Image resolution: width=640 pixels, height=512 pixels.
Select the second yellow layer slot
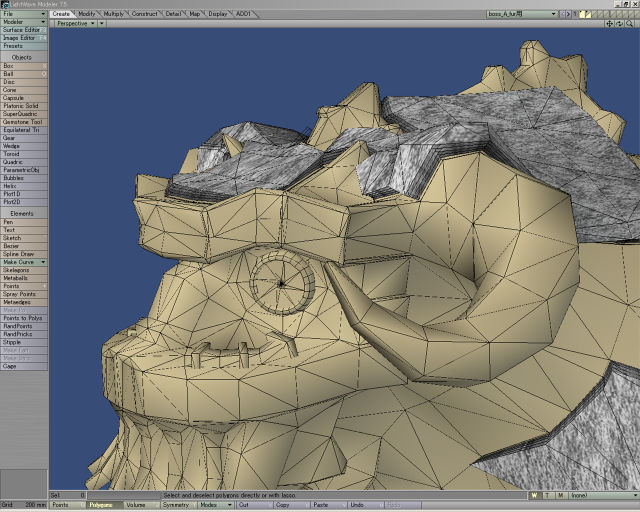(x=588, y=14)
